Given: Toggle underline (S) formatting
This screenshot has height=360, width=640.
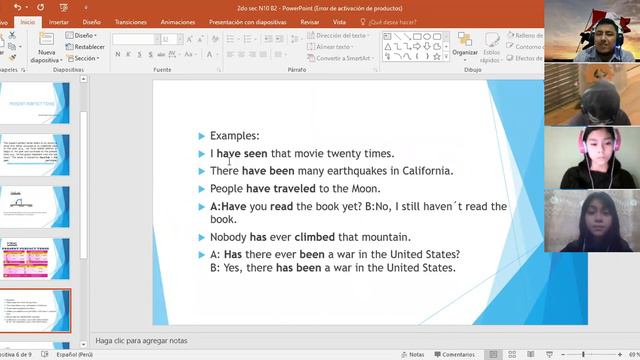Looking at the screenshot, I should tap(140, 54).
